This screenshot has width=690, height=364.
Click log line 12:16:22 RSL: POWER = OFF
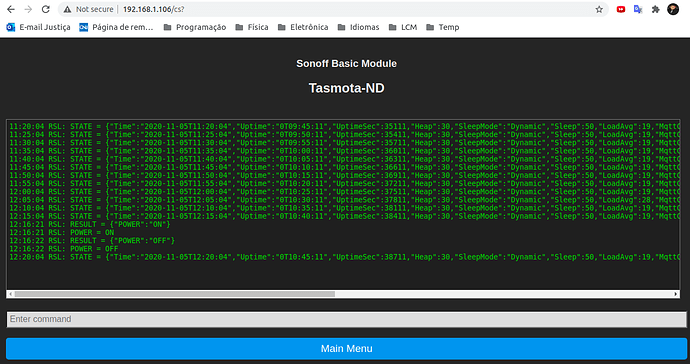(x=64, y=249)
